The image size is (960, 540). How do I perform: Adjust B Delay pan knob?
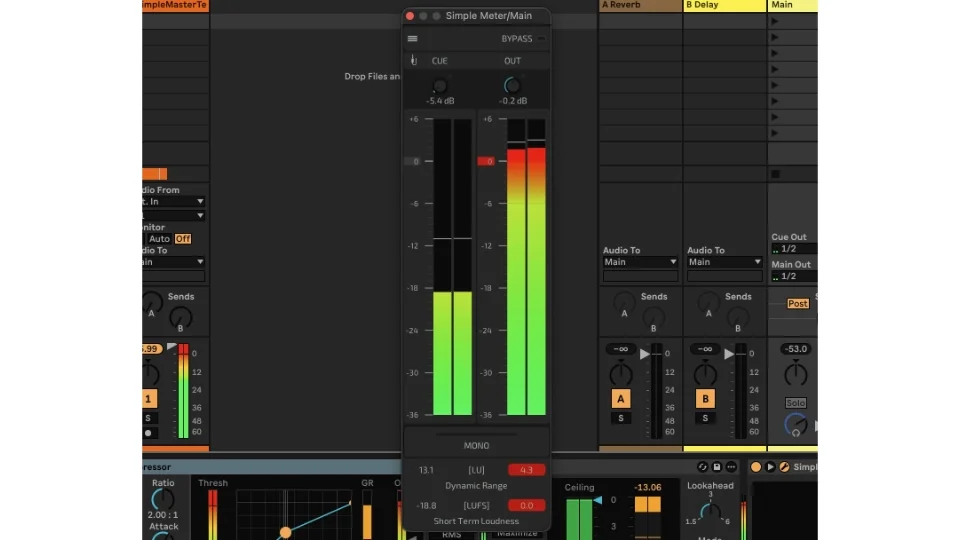(705, 373)
